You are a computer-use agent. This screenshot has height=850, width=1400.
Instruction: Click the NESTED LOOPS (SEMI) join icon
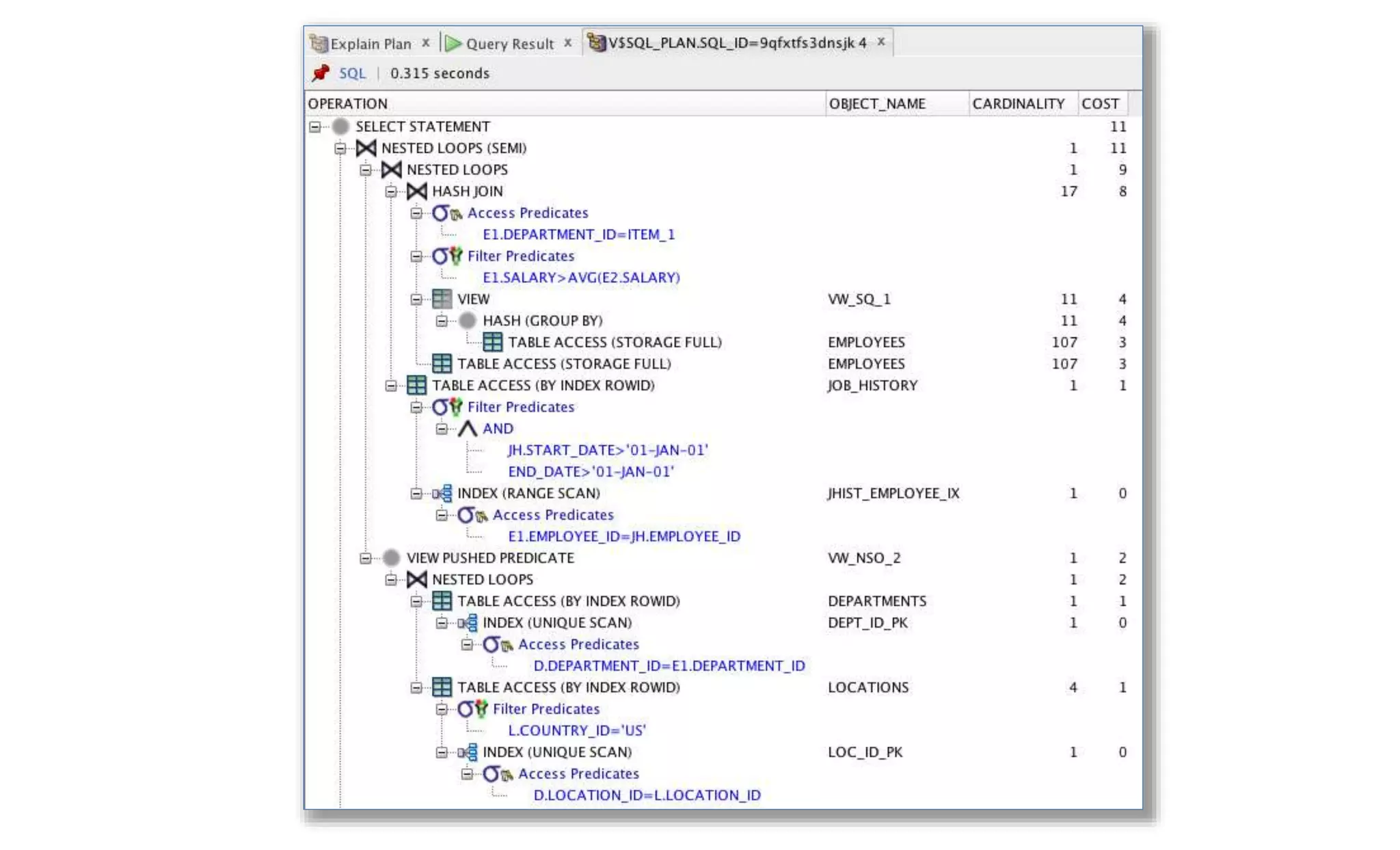pos(366,148)
